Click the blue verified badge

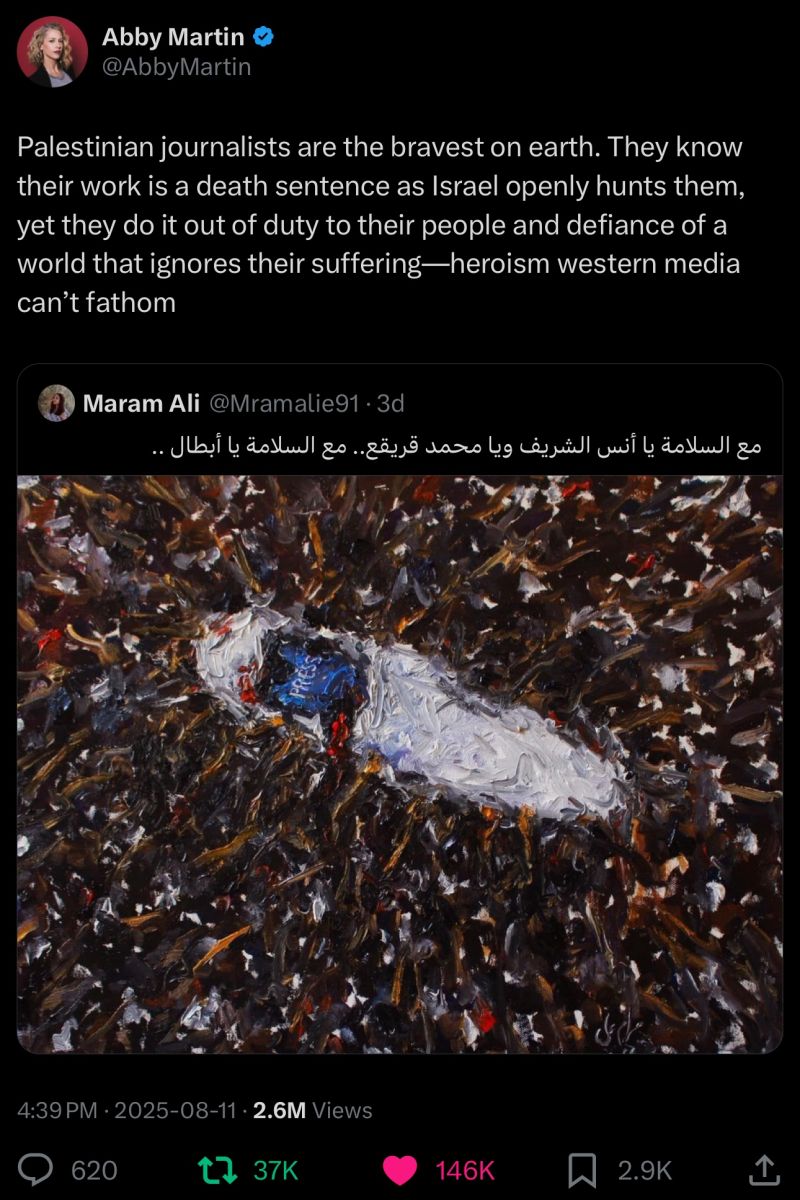[x=264, y=38]
